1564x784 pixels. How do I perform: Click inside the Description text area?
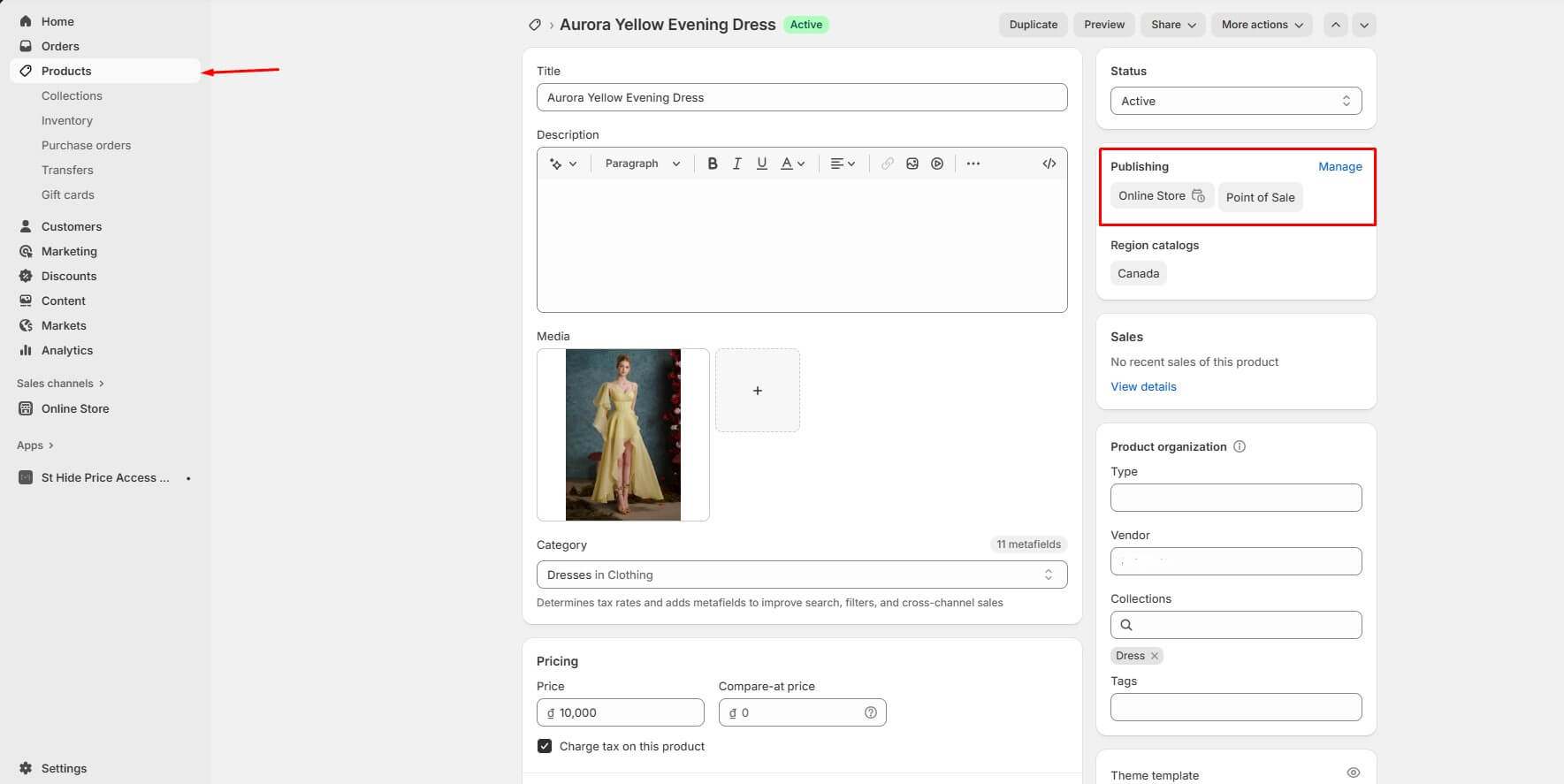tap(802, 246)
